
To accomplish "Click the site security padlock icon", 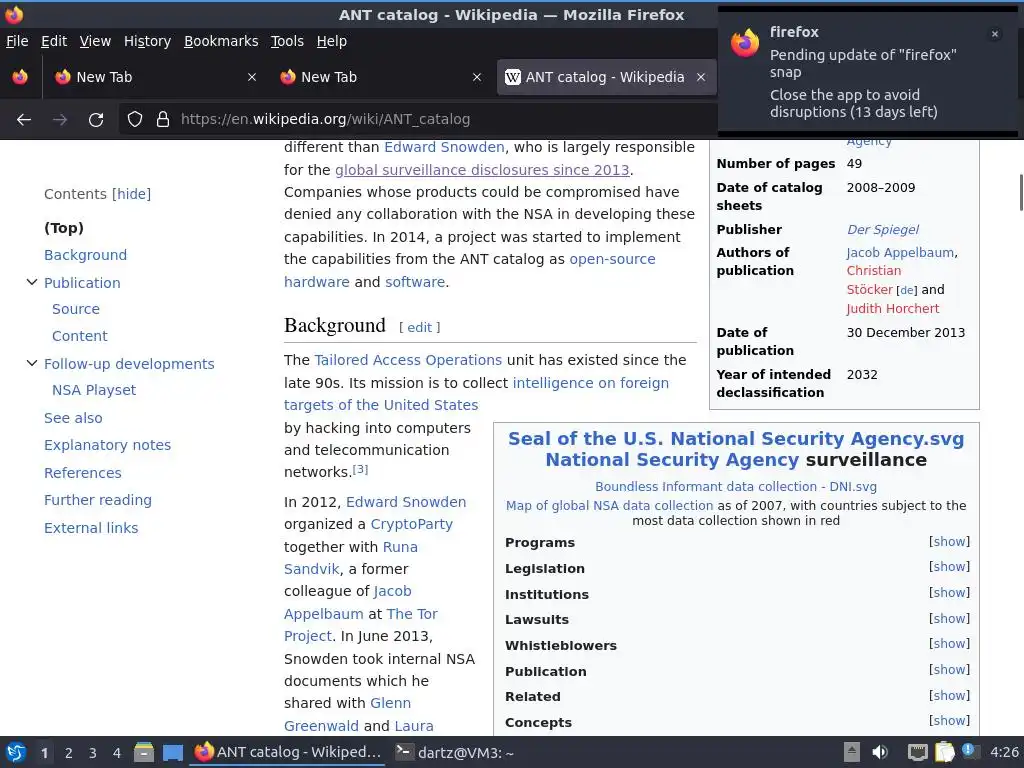I will [x=163, y=120].
